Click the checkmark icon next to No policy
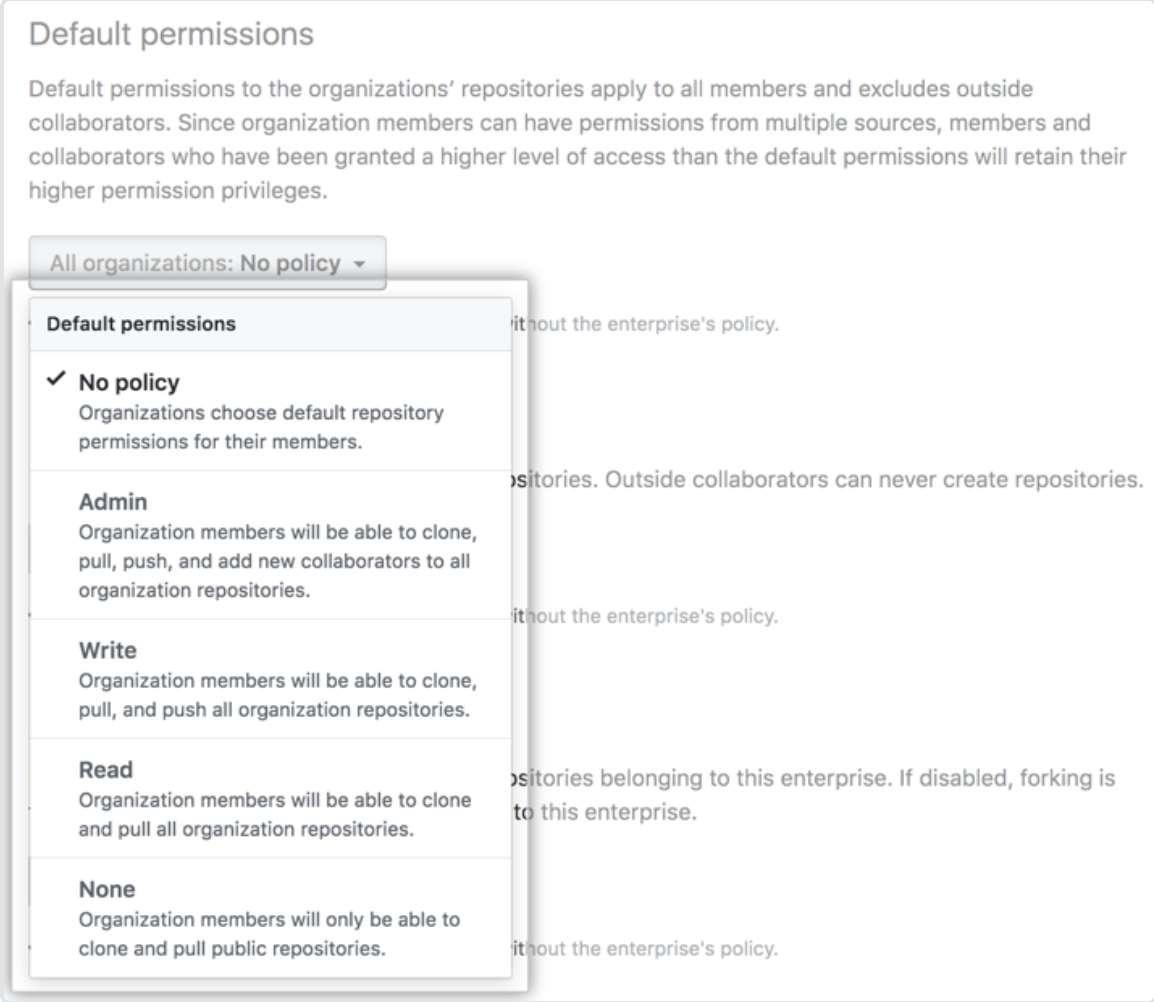 (56, 379)
